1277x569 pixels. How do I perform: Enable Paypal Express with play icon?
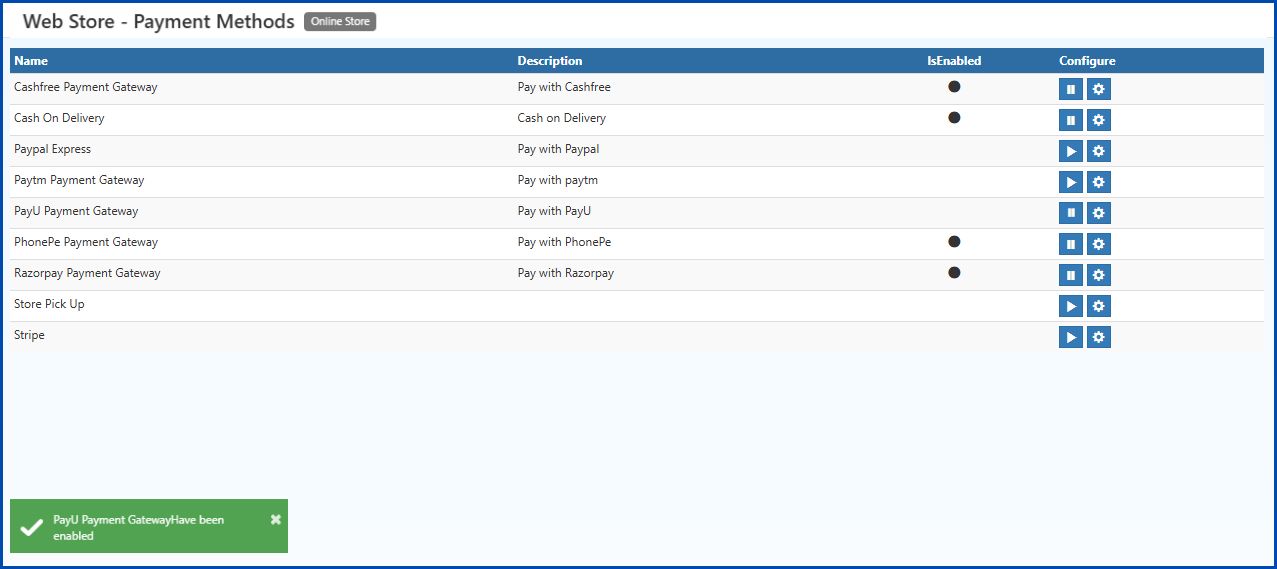1070,151
